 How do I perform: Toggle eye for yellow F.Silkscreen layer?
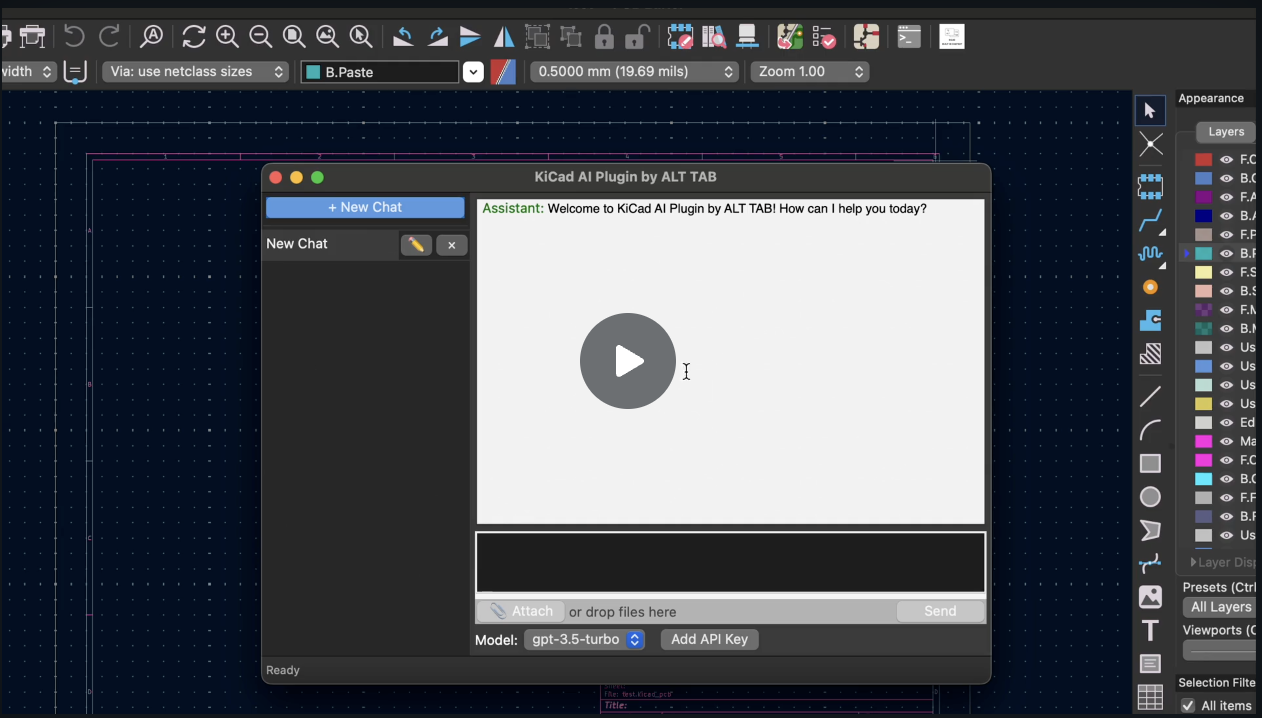point(1226,272)
